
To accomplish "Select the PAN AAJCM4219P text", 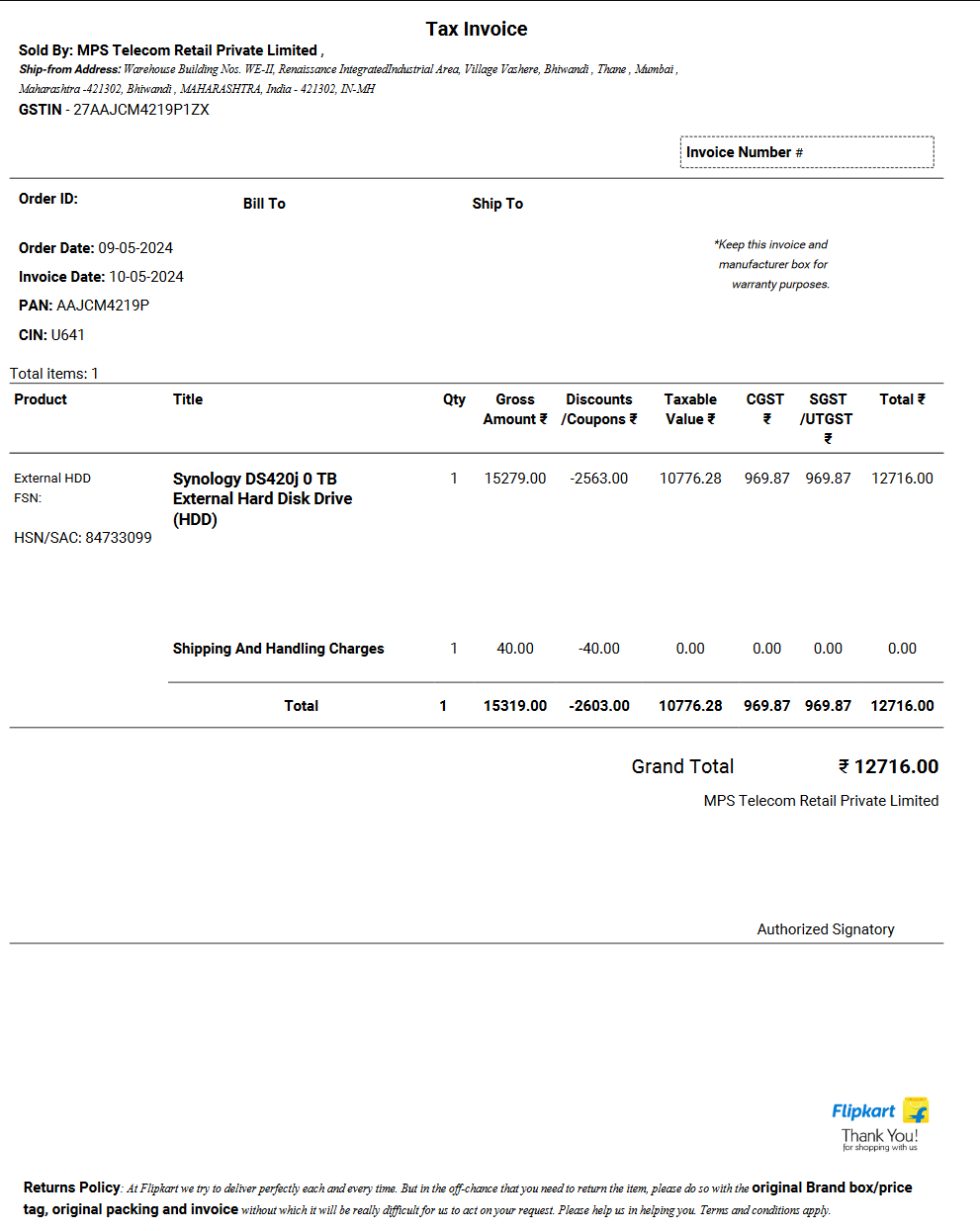I will [x=84, y=306].
